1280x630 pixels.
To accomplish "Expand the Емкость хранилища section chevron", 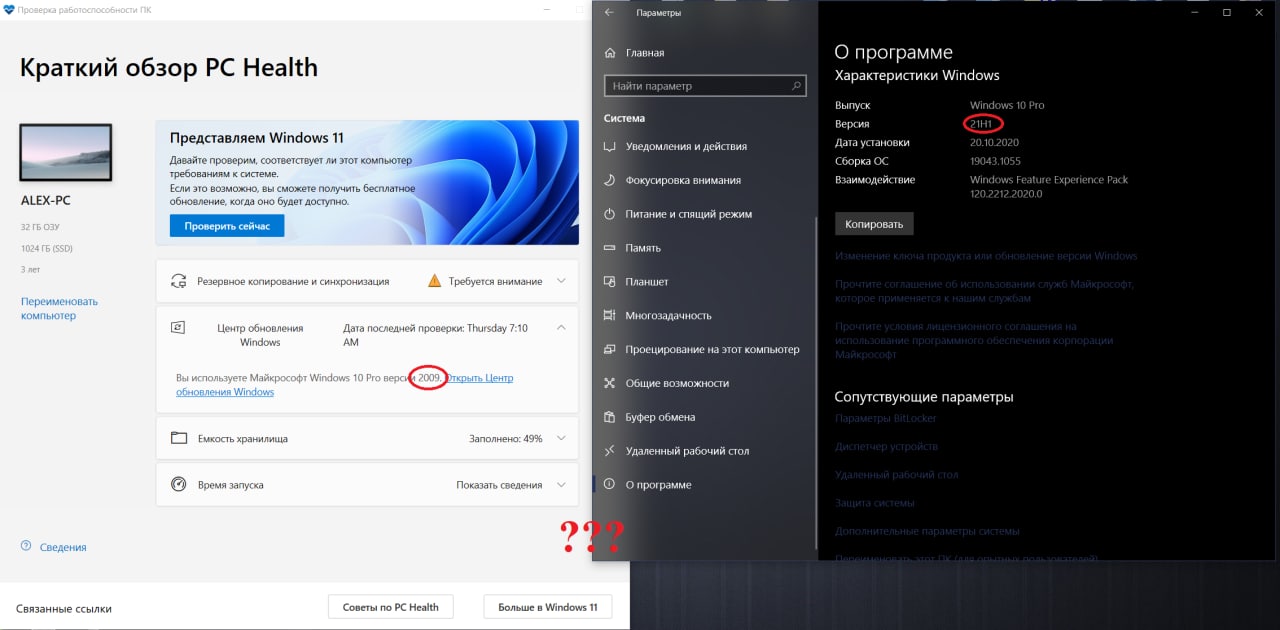I will click(x=561, y=438).
